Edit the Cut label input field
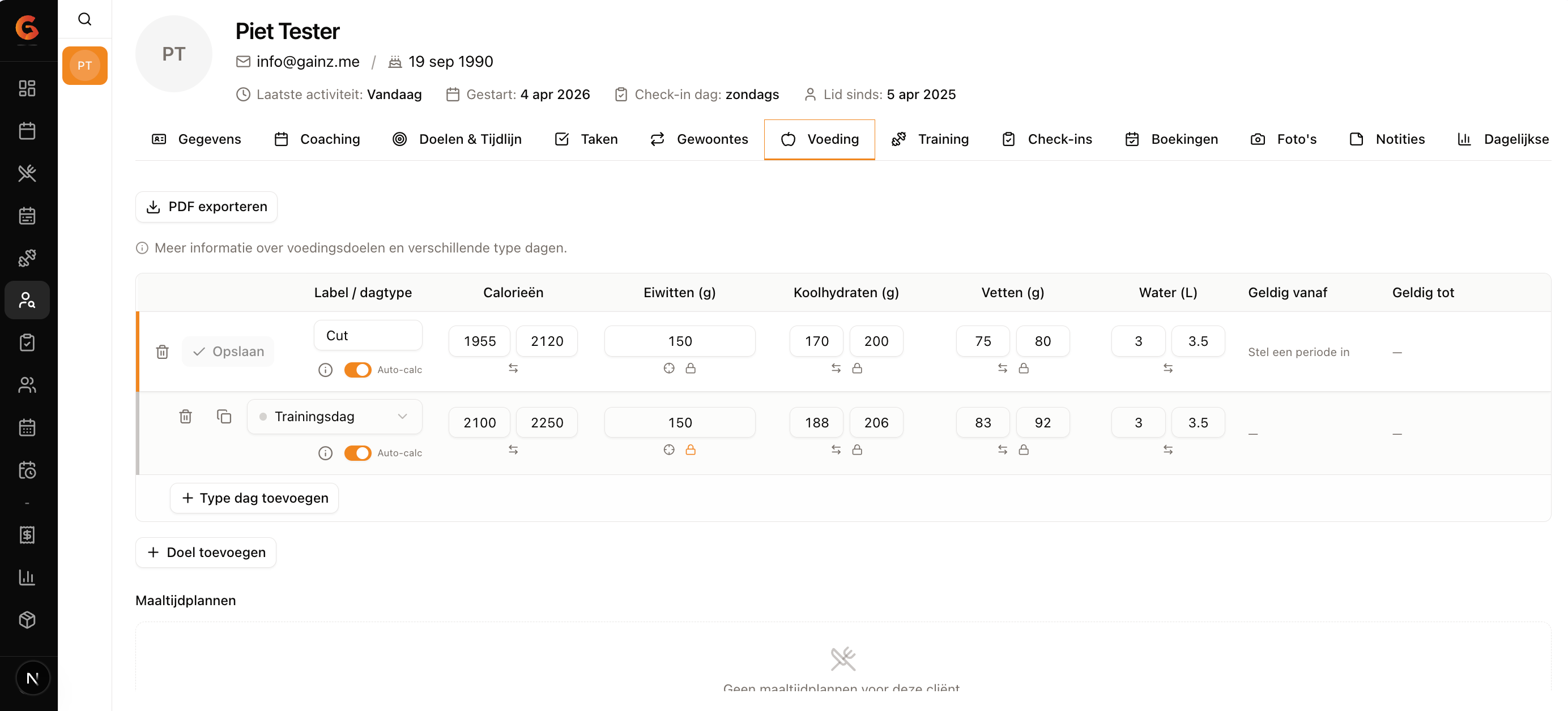 368,335
